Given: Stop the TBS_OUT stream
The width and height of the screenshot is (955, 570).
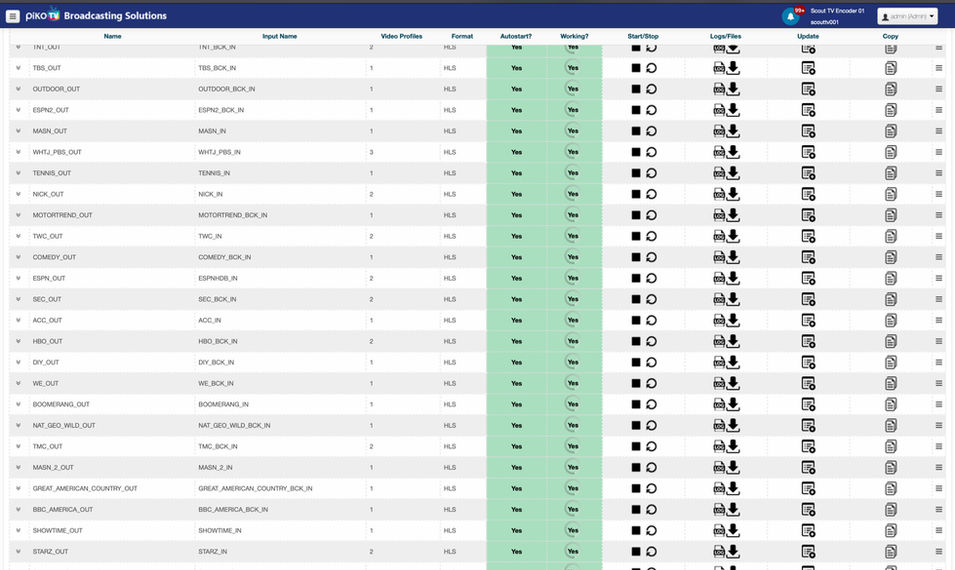Looking at the screenshot, I should [636, 68].
